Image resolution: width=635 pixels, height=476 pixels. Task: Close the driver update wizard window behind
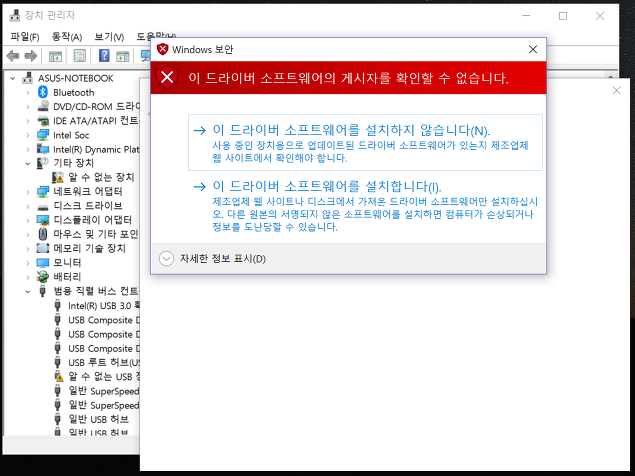[616, 90]
